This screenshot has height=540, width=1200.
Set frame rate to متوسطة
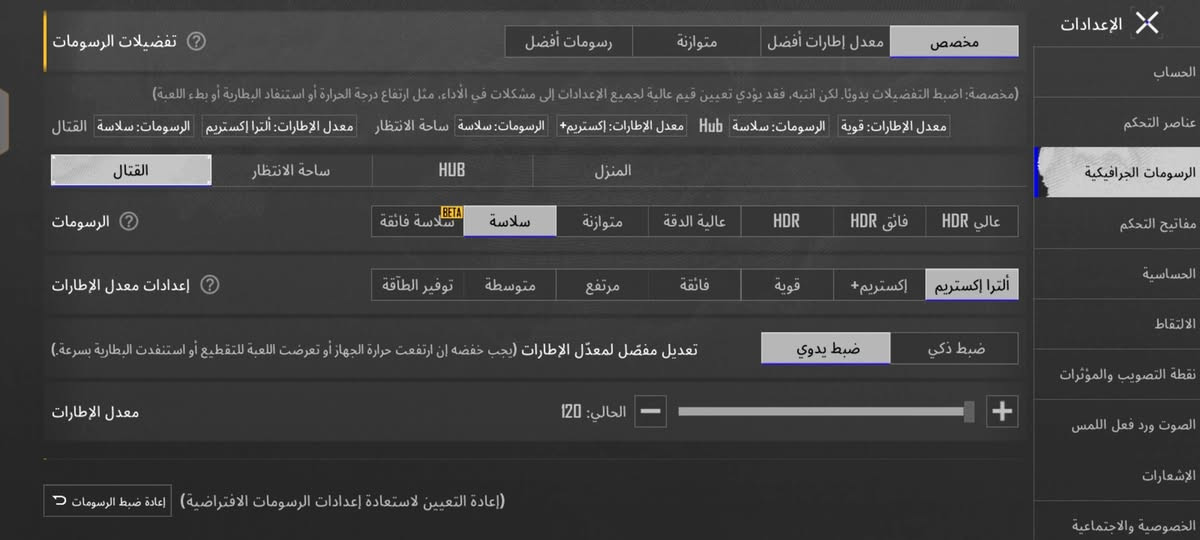(510, 285)
